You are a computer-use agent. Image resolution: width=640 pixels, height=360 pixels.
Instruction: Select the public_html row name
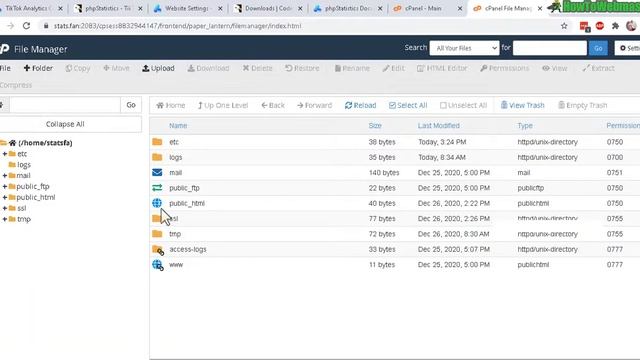pos(187,203)
